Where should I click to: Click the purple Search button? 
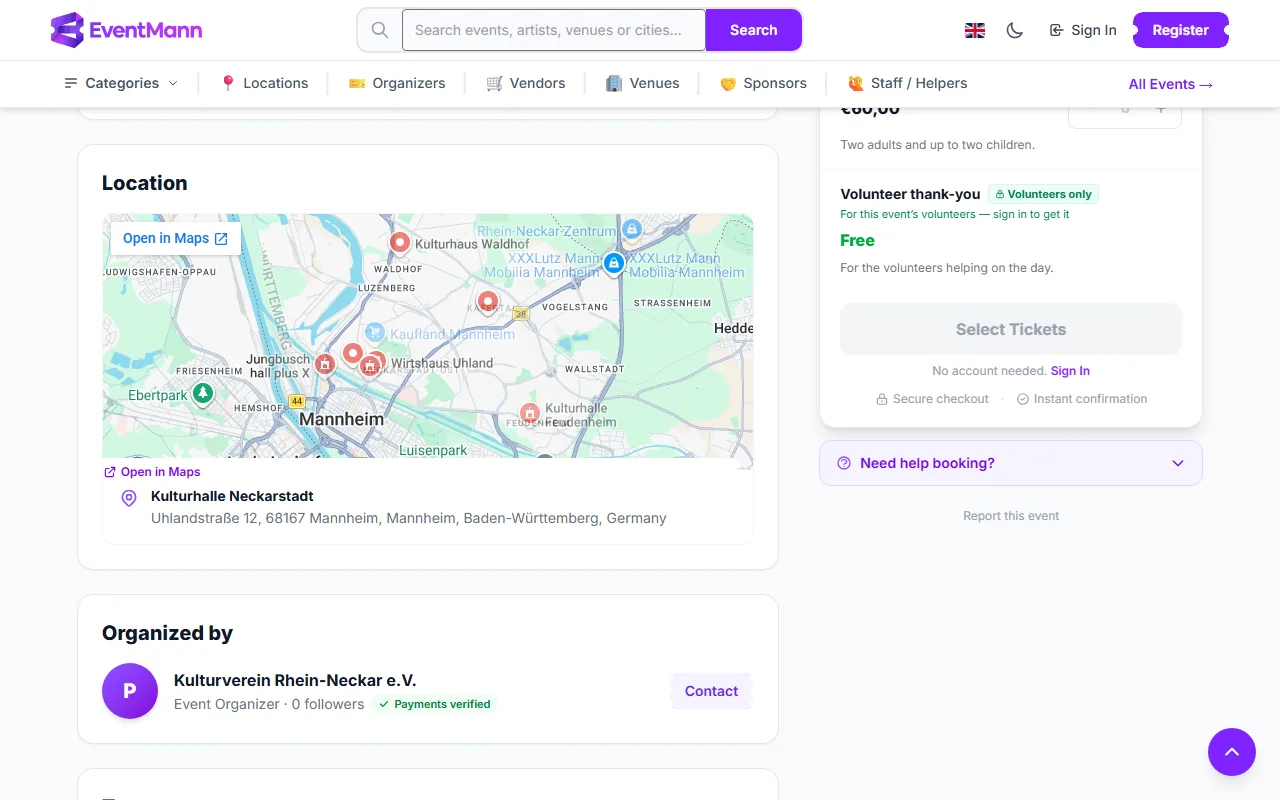[753, 30]
